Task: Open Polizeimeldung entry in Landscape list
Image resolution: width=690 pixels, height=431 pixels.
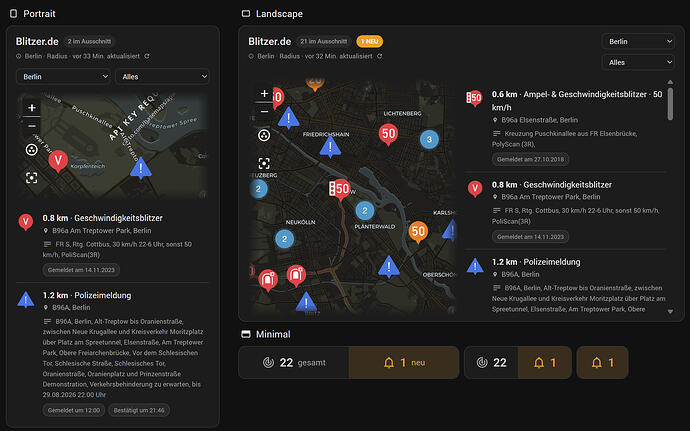Action: point(565,284)
